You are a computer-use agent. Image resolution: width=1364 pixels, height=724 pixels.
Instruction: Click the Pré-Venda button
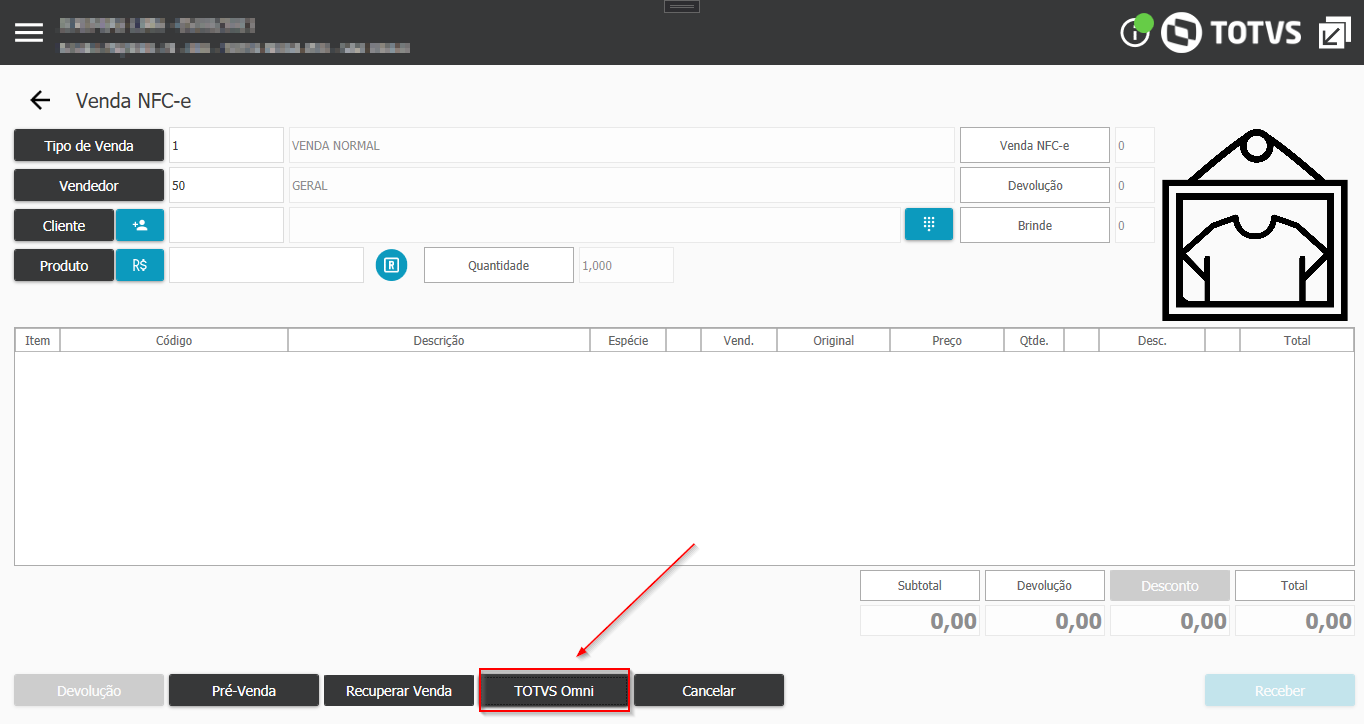click(244, 690)
